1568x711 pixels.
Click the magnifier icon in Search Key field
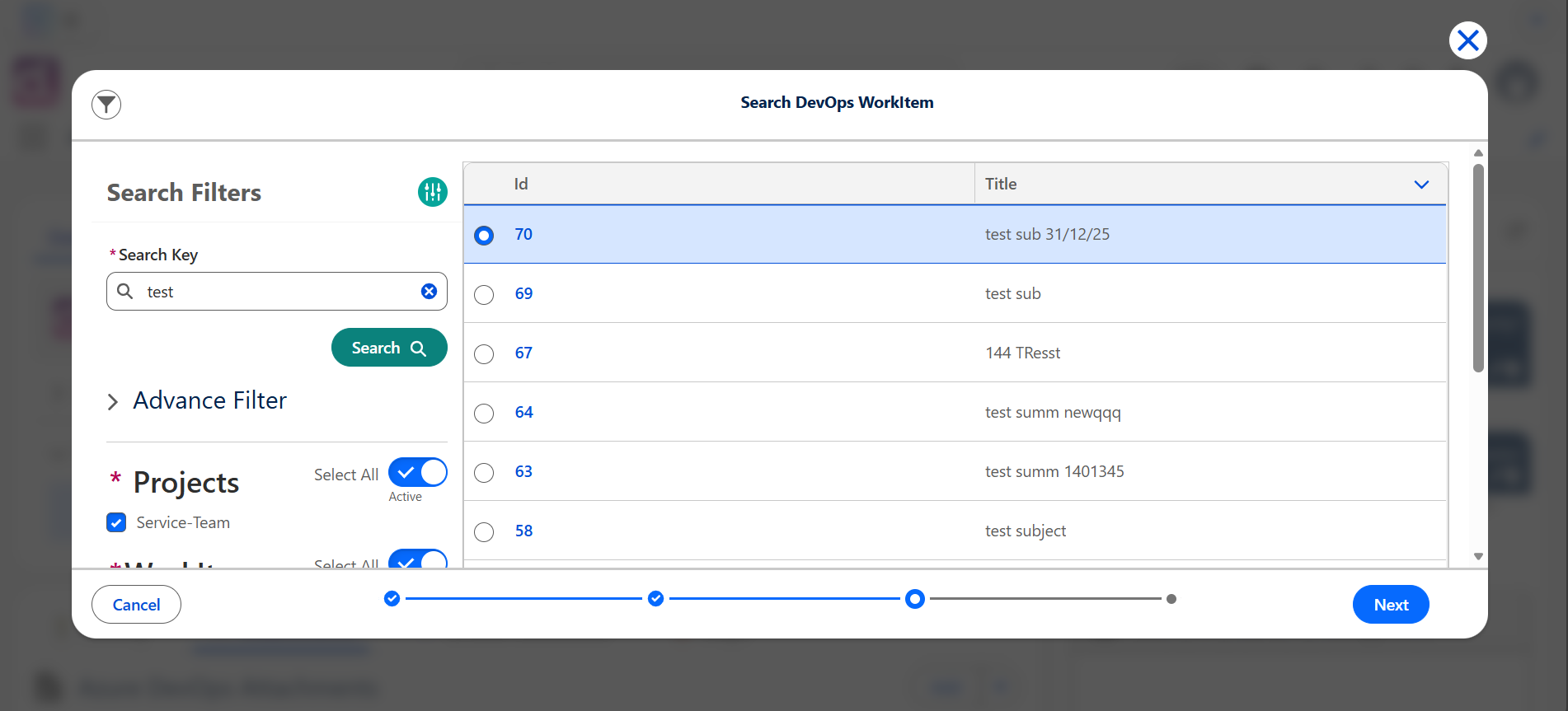click(125, 291)
